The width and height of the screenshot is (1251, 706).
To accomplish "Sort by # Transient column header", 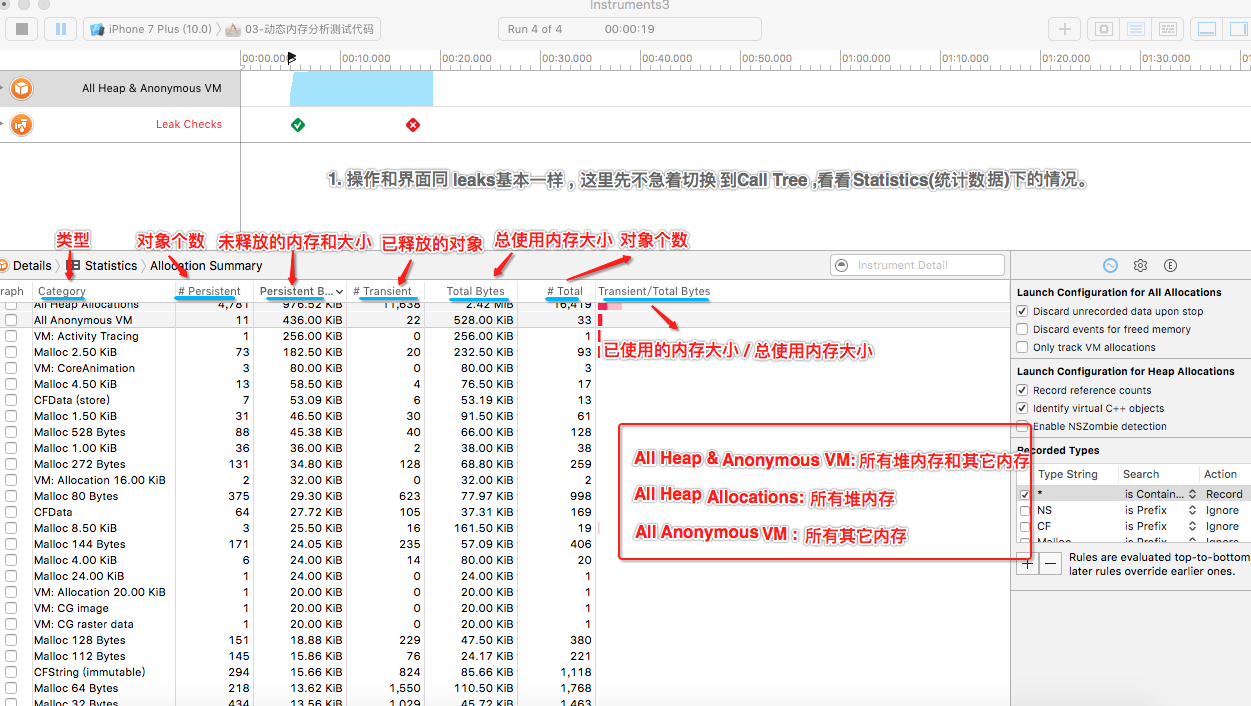I will click(x=386, y=291).
